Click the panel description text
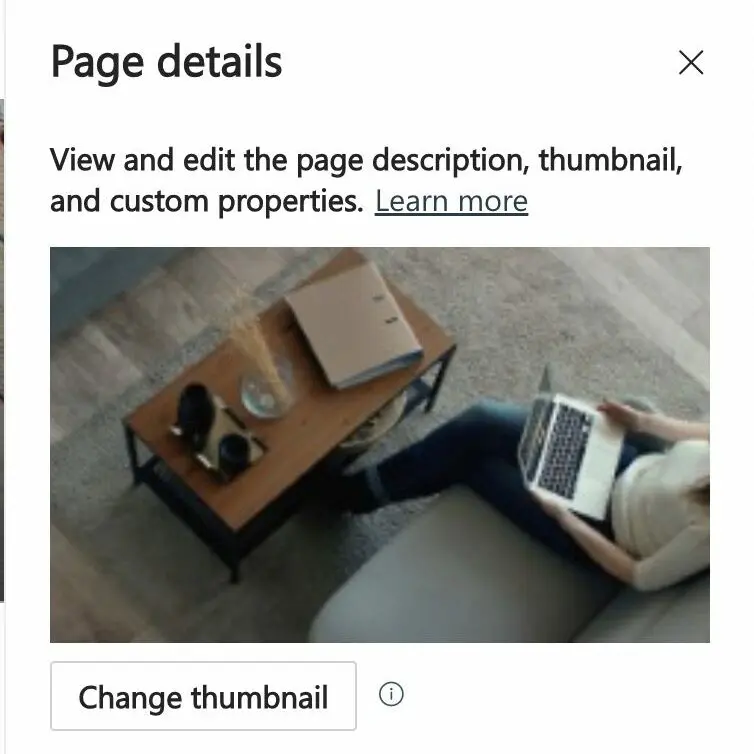 [x=366, y=180]
